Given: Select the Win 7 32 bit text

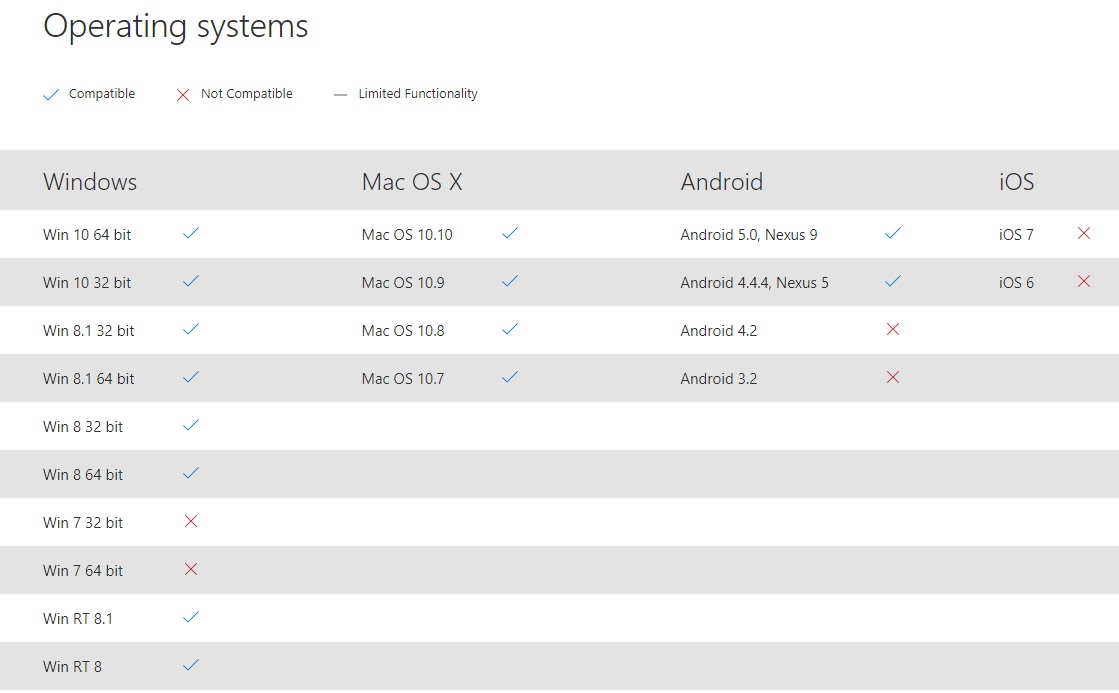Looking at the screenshot, I should tap(83, 522).
